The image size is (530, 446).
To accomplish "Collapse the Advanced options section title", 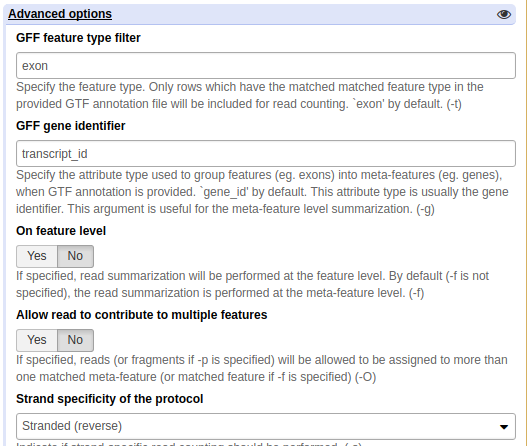I will [60, 14].
